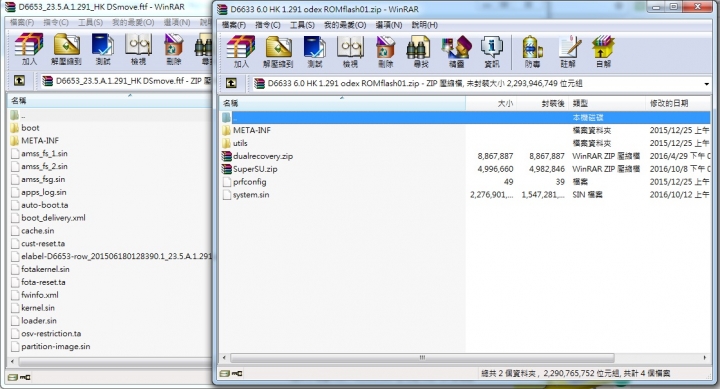Open 檔案(F) menu in ROMflash01.zip window
The width and height of the screenshot is (720, 389).
pyautogui.click(x=234, y=25)
